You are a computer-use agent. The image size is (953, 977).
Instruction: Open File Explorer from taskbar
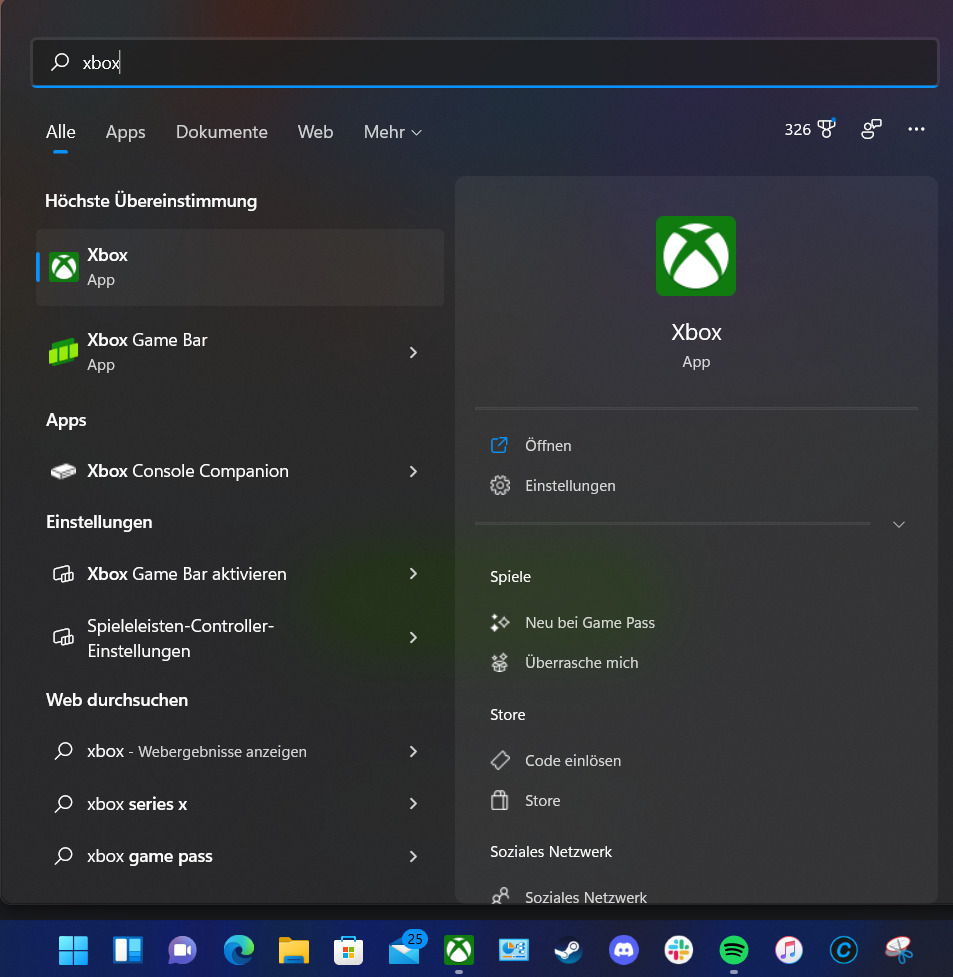click(x=294, y=950)
